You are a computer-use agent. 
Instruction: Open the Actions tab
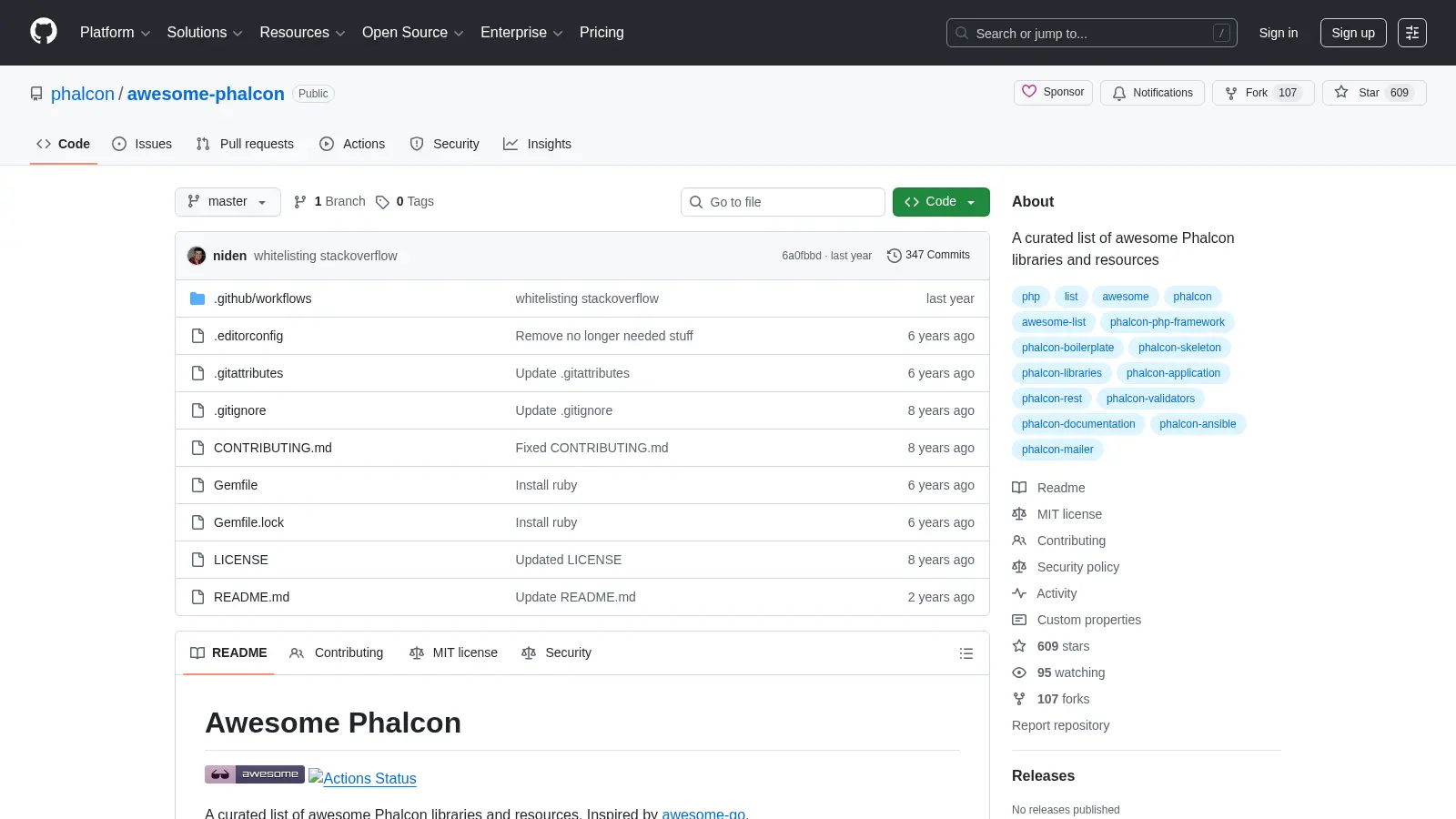pos(352,144)
